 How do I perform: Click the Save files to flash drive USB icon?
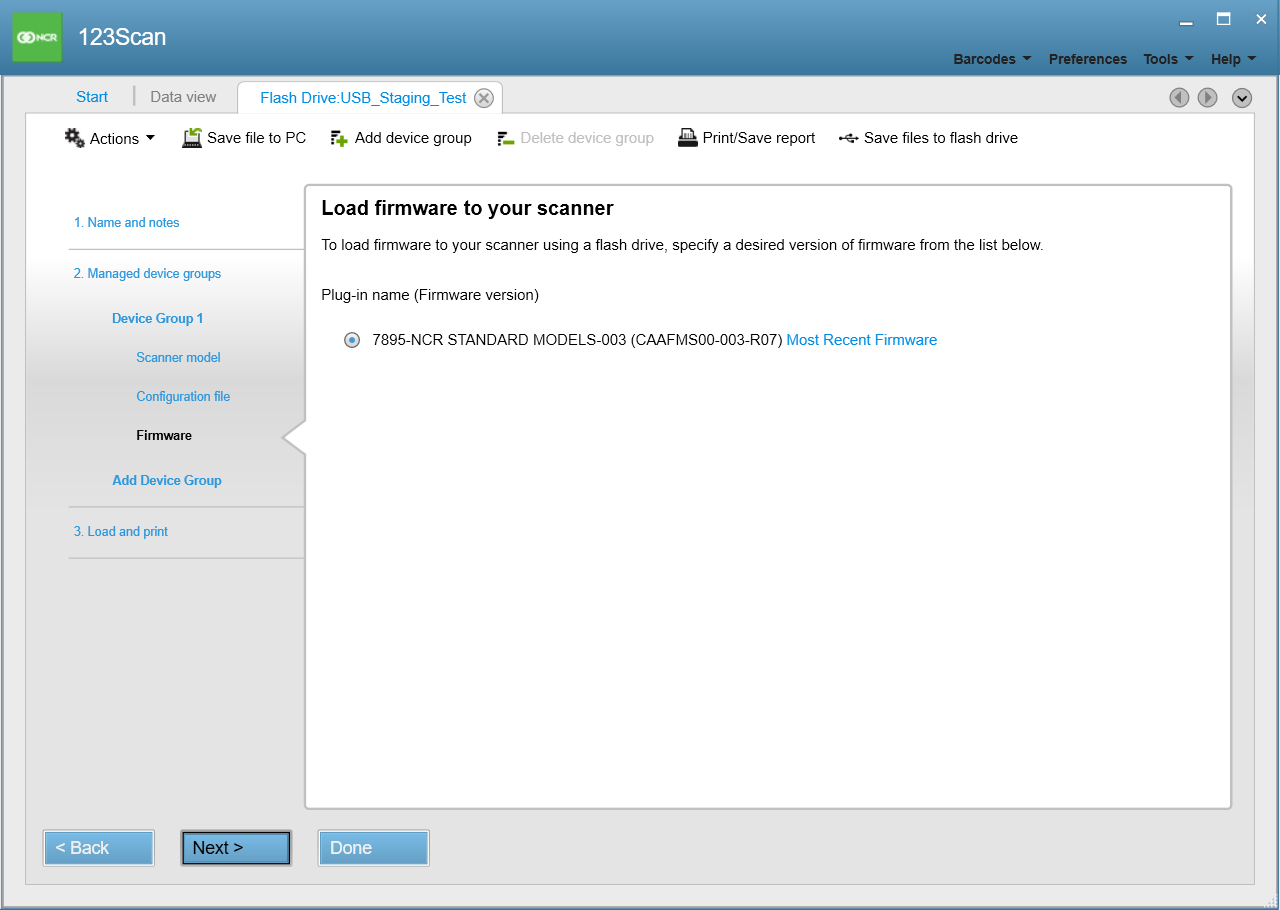tap(848, 138)
